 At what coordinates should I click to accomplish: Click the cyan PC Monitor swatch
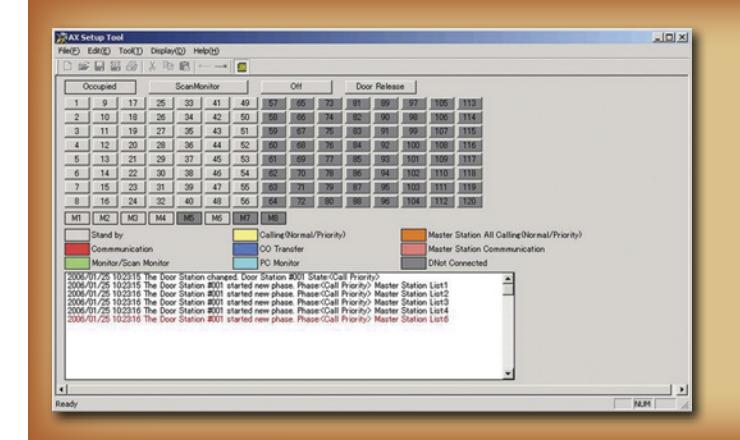pyautogui.click(x=245, y=263)
